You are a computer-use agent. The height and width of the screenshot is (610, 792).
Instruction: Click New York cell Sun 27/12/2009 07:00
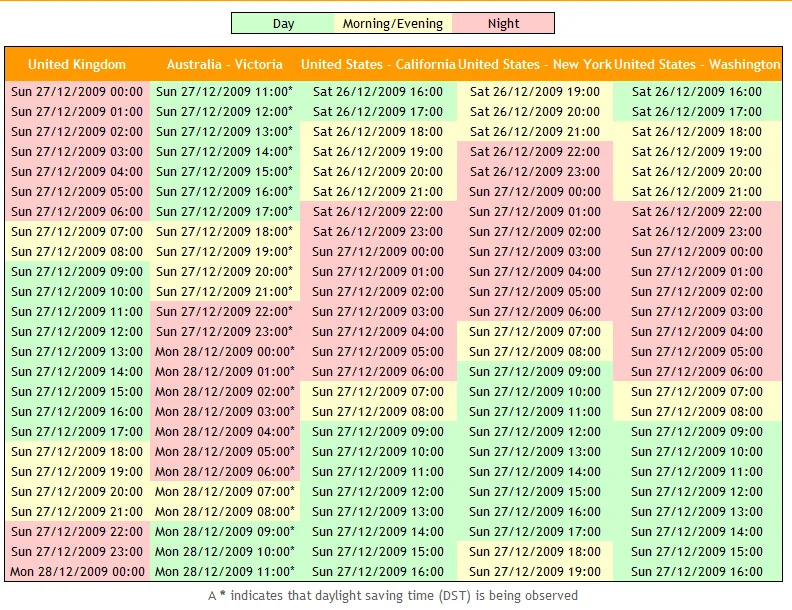pos(535,331)
